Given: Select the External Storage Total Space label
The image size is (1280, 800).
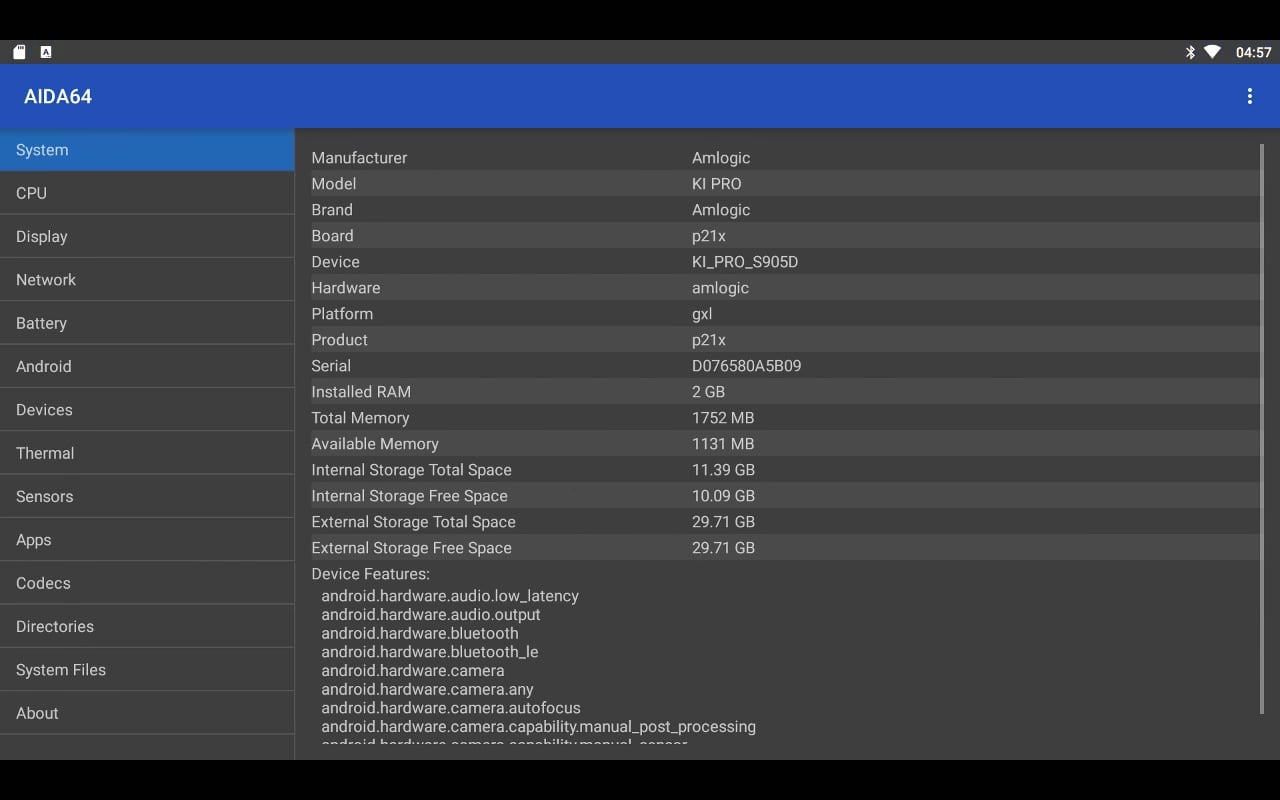Looking at the screenshot, I should coord(413,522).
